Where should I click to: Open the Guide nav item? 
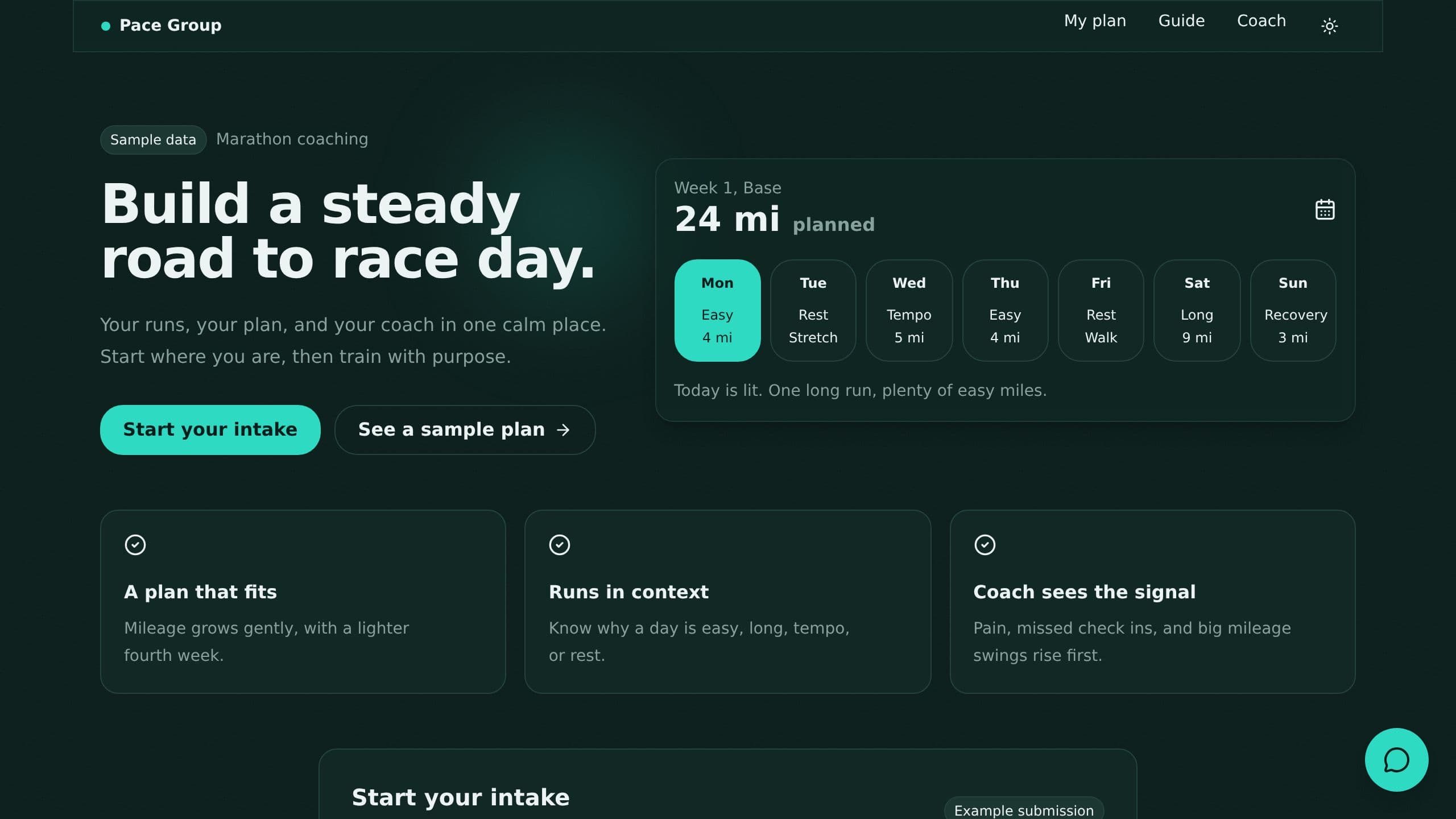click(1181, 21)
